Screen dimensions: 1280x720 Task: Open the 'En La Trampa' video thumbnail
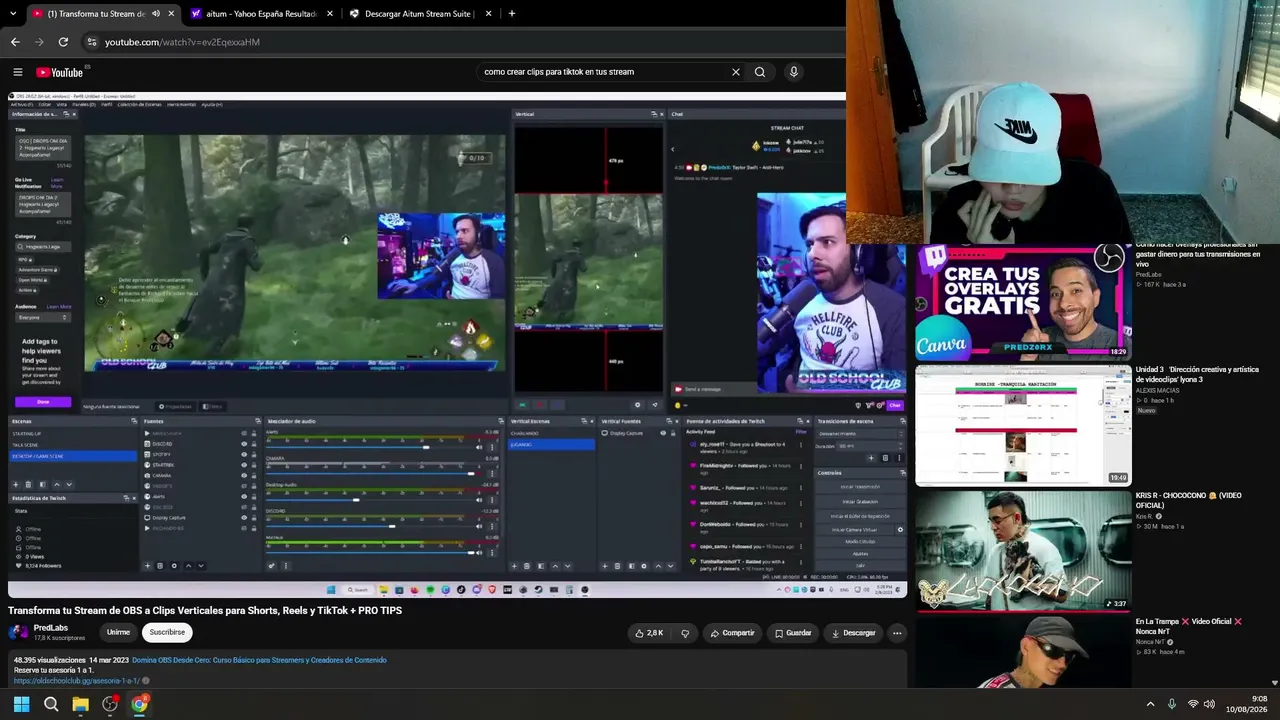(x=1023, y=652)
